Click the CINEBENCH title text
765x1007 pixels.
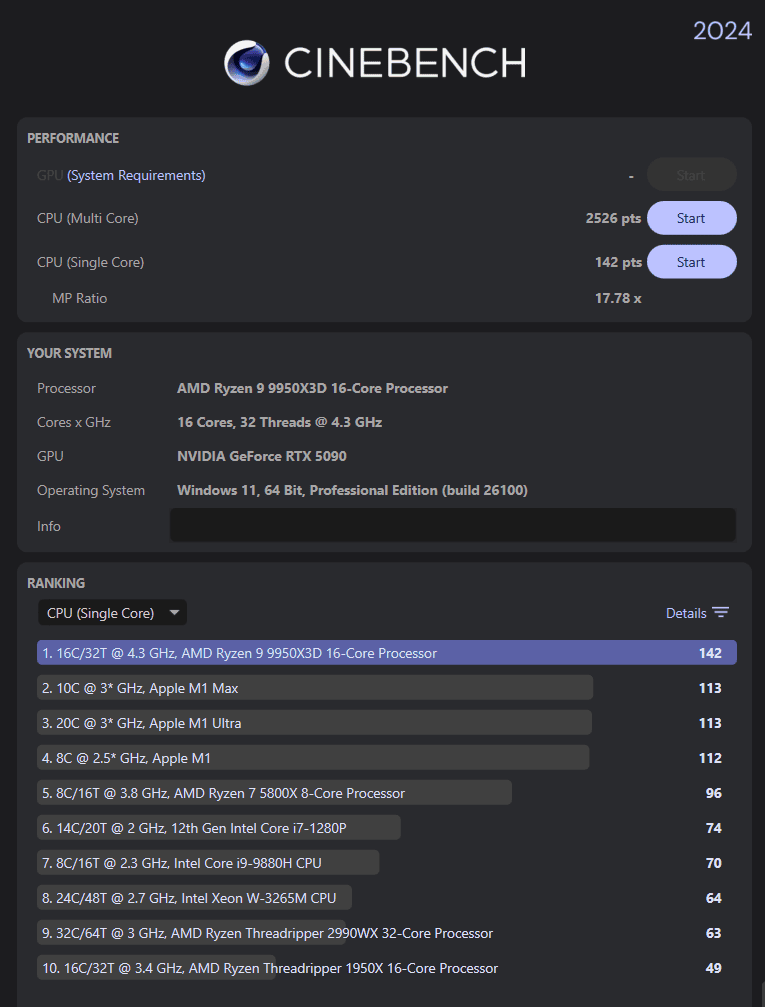tap(405, 63)
